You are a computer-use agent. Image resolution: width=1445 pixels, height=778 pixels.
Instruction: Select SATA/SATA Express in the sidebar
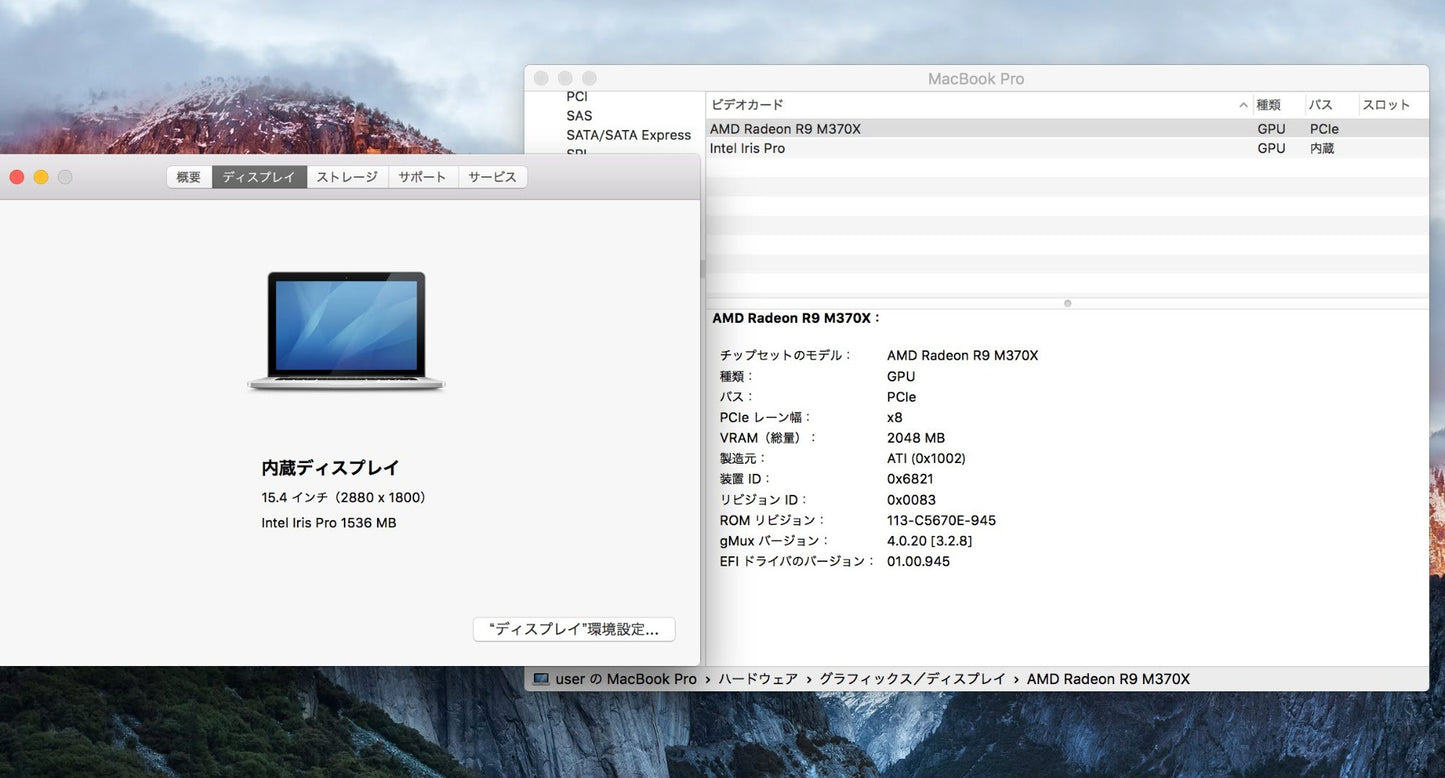(628, 135)
